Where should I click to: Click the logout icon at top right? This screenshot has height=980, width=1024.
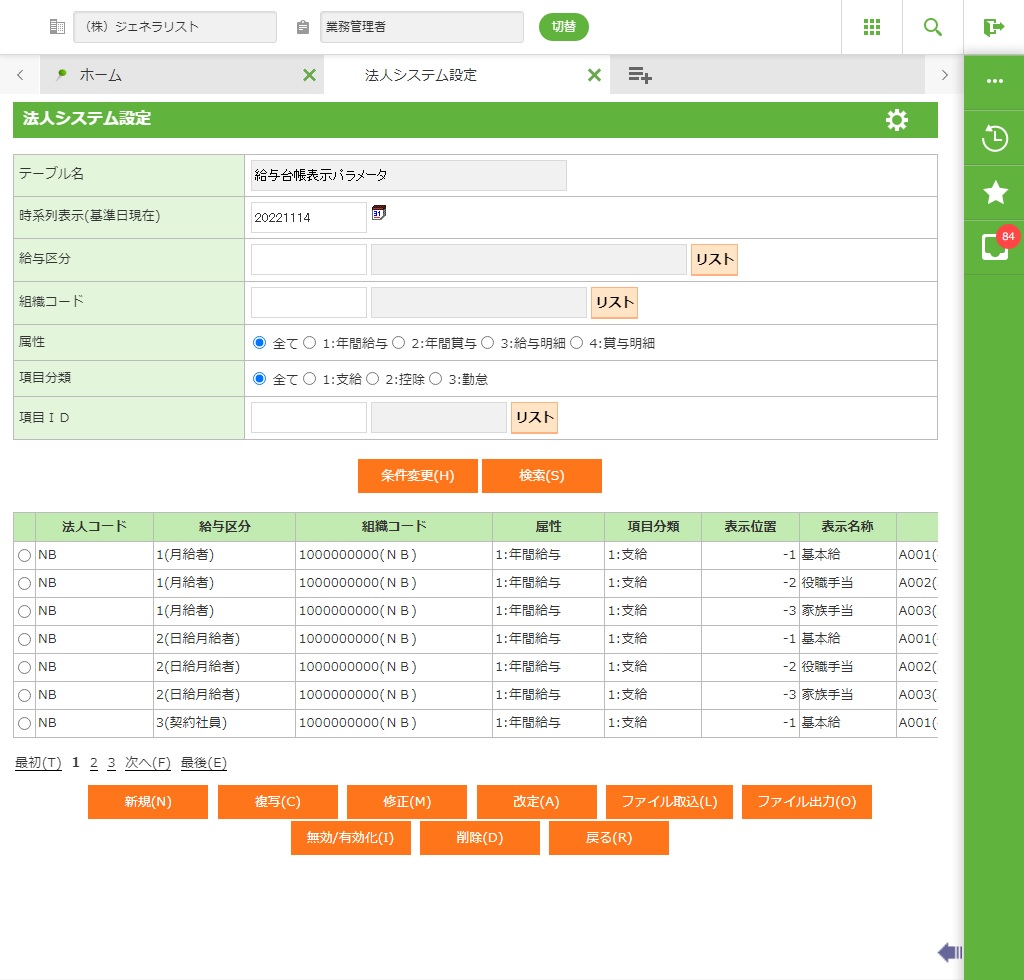click(993, 27)
